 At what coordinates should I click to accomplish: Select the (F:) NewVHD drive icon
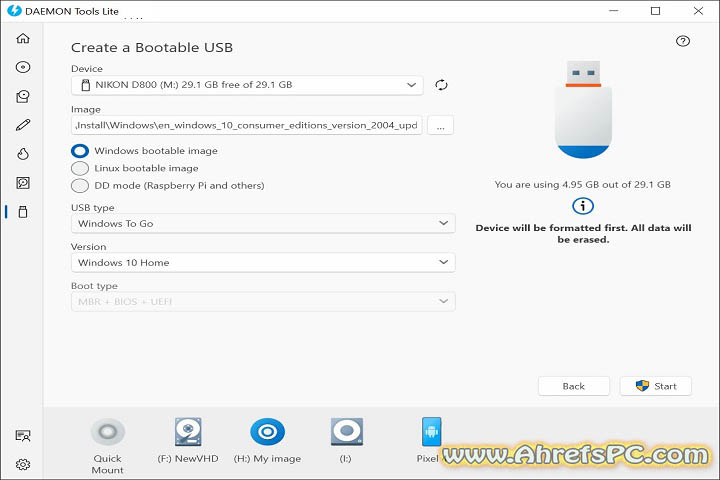point(188,432)
